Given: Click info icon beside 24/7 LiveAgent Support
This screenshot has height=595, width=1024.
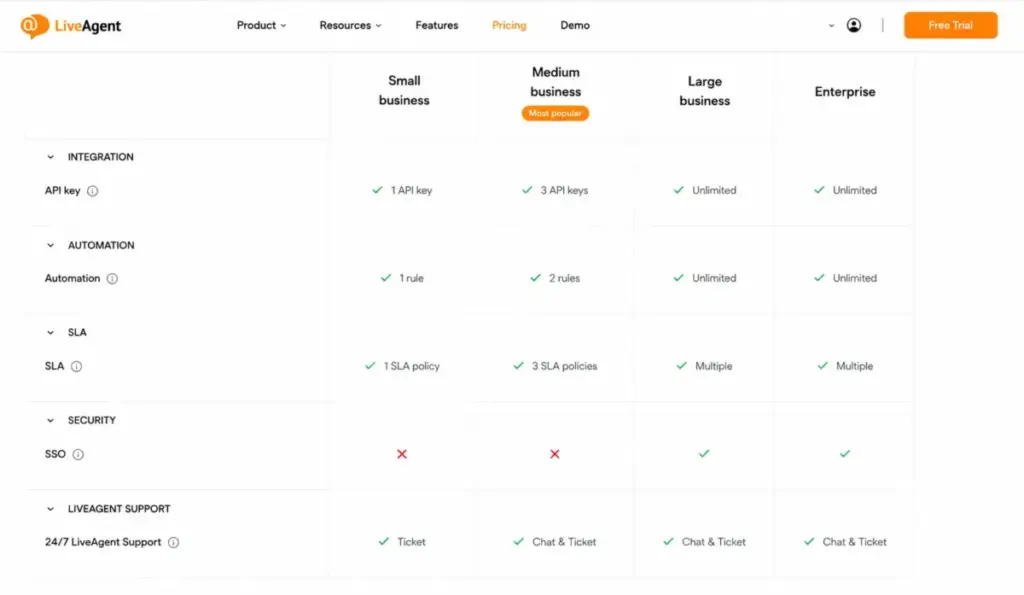Looking at the screenshot, I should 174,542.
